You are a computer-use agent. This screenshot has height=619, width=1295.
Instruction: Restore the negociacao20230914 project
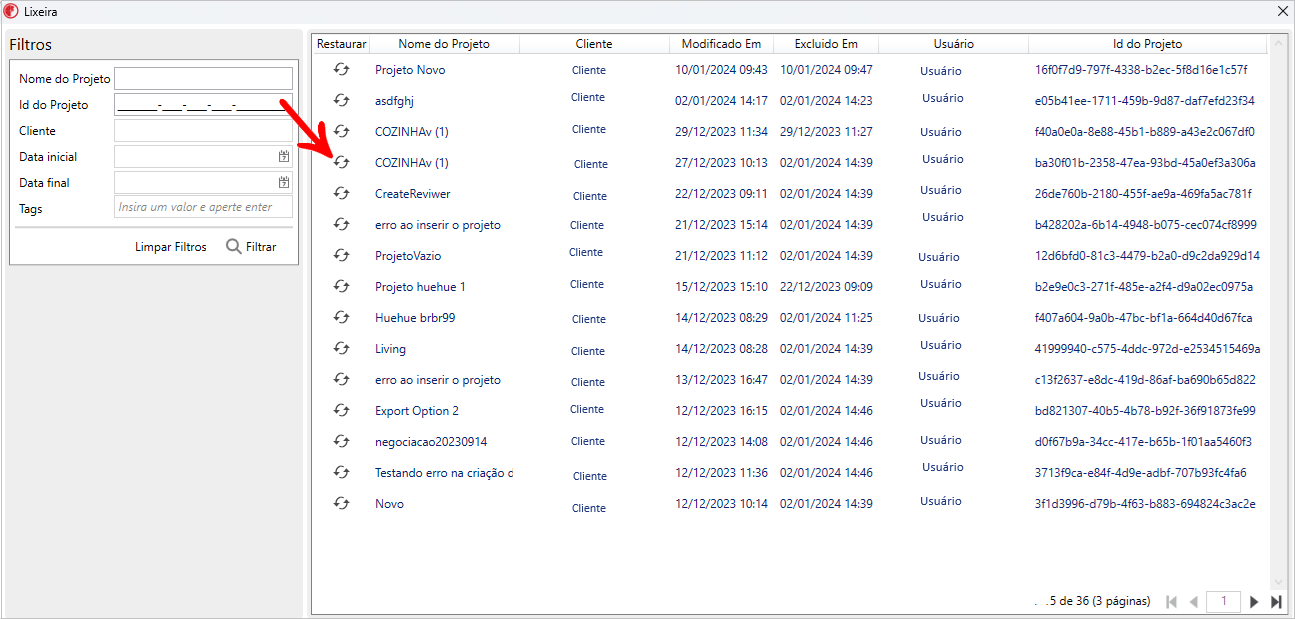[341, 441]
